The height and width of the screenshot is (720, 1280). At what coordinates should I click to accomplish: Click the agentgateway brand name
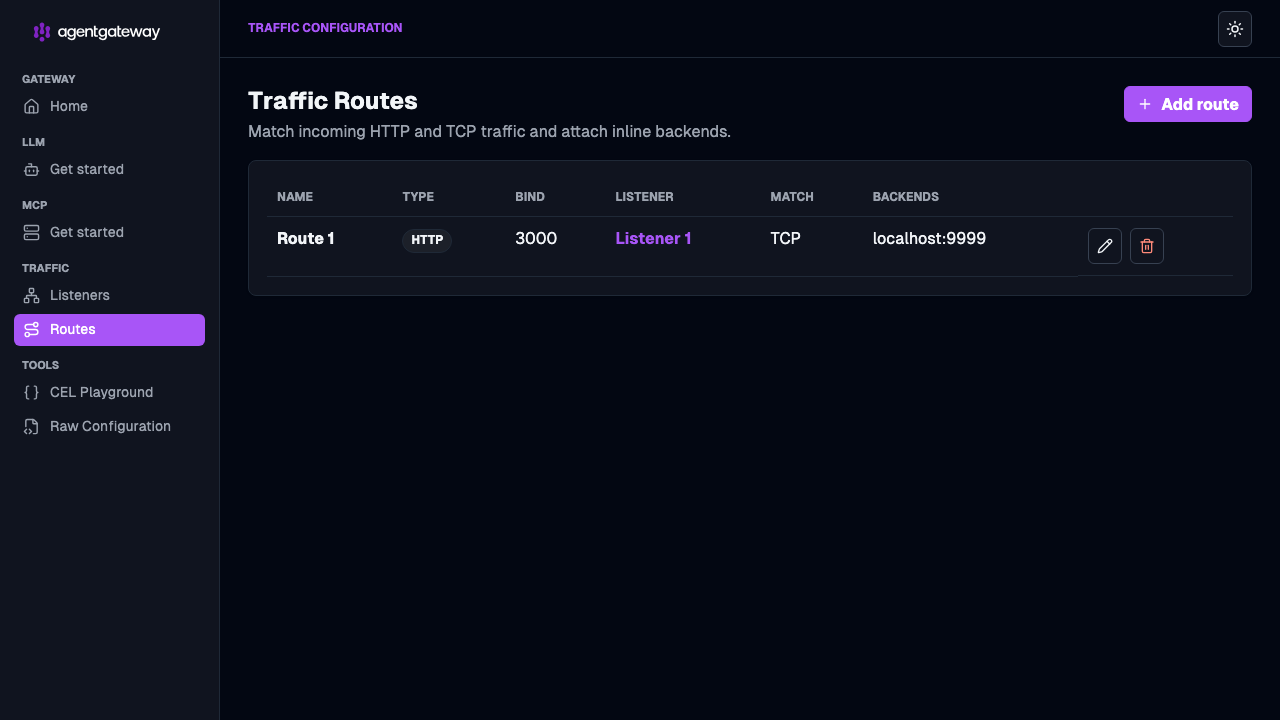point(109,32)
